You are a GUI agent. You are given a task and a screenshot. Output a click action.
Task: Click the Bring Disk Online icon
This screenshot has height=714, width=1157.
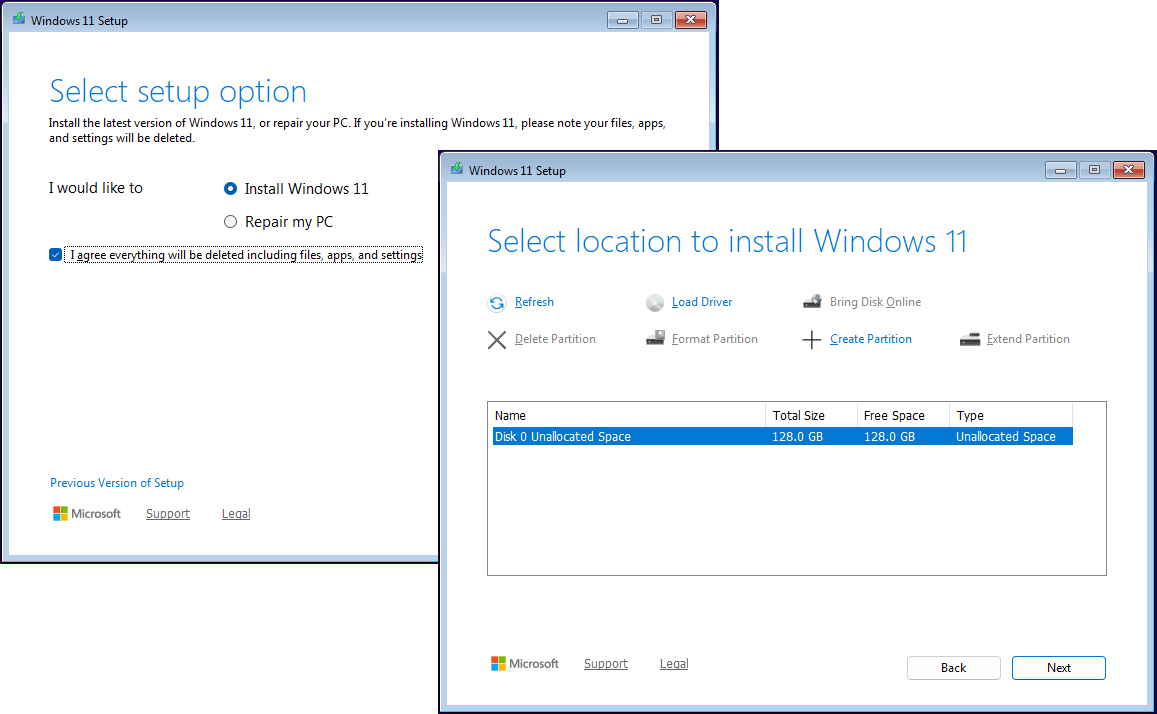point(812,301)
